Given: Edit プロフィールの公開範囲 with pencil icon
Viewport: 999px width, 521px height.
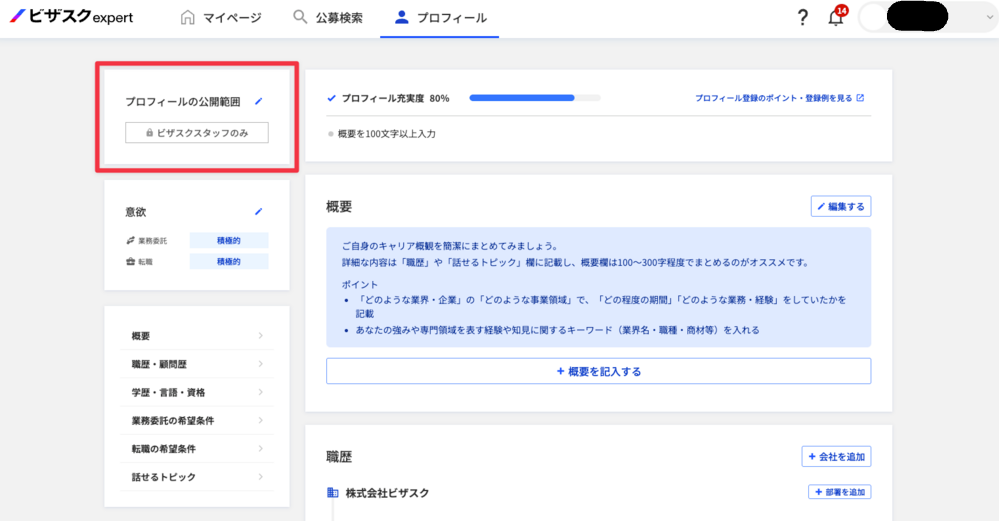Looking at the screenshot, I should [x=259, y=101].
